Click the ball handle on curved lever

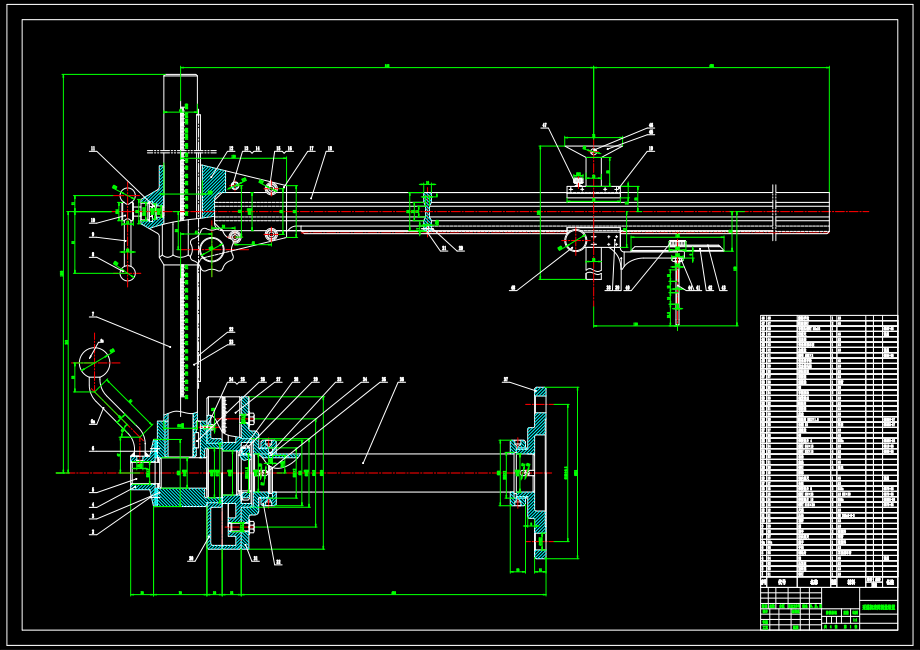pos(94,363)
